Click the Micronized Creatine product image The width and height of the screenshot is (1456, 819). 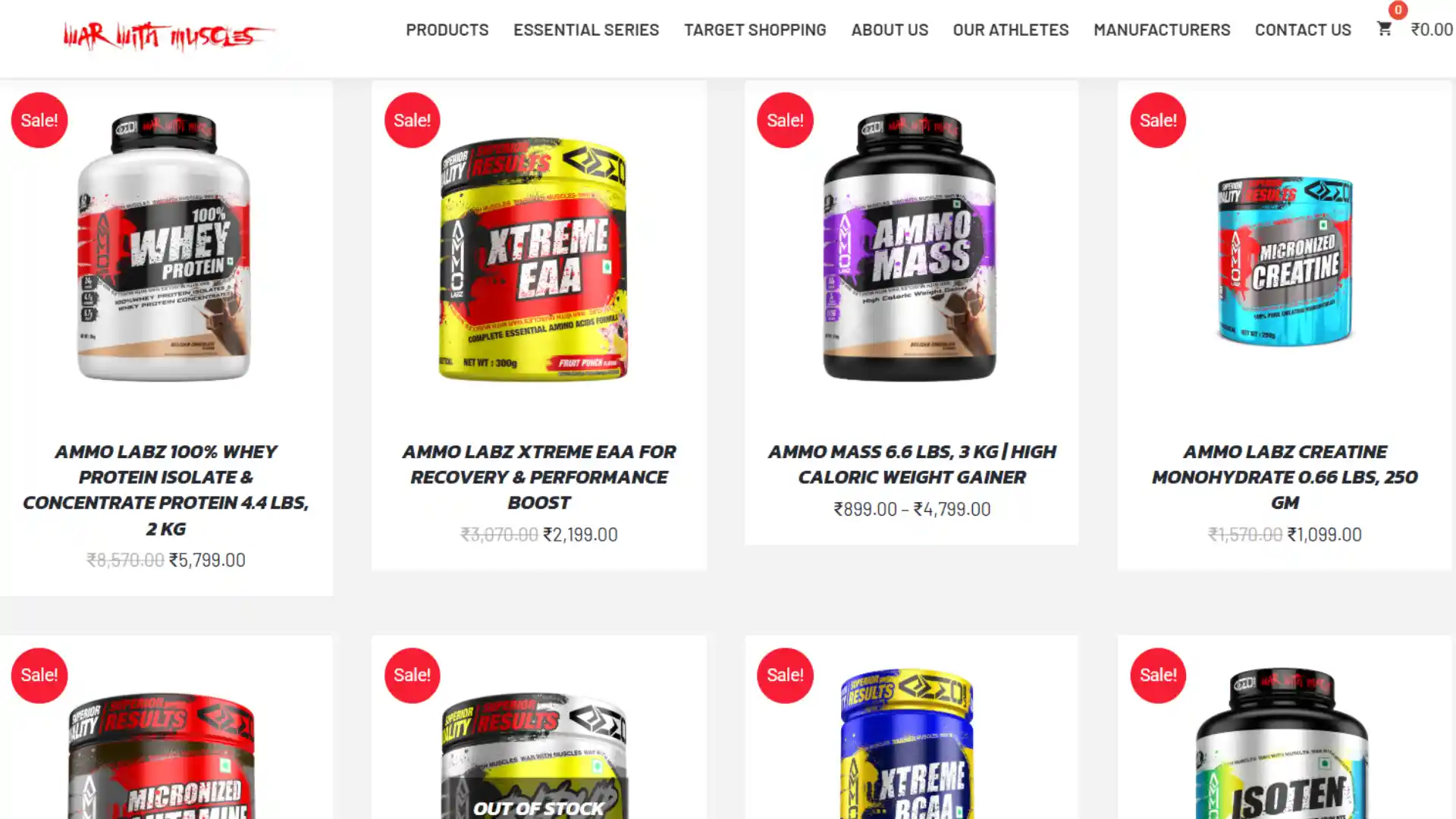(1285, 260)
